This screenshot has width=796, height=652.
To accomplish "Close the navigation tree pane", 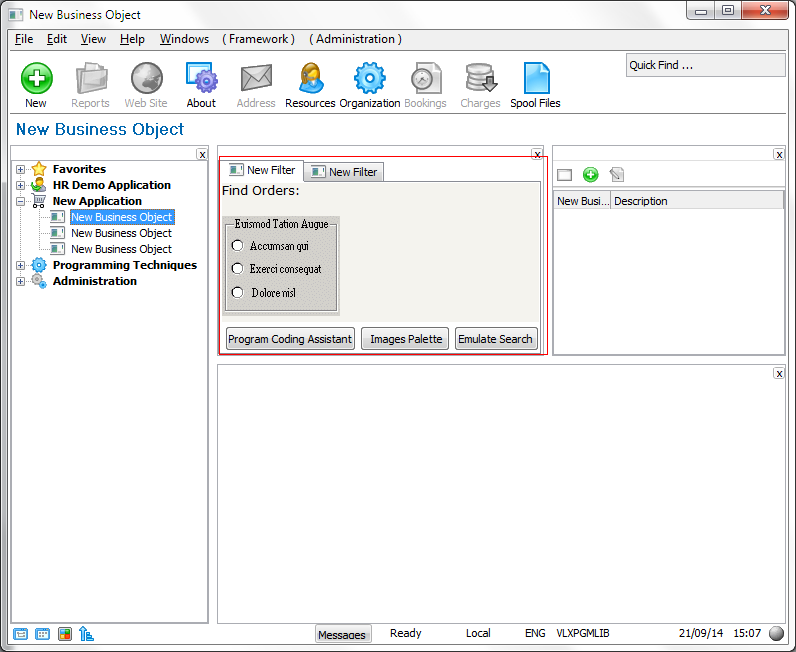I will point(202,155).
